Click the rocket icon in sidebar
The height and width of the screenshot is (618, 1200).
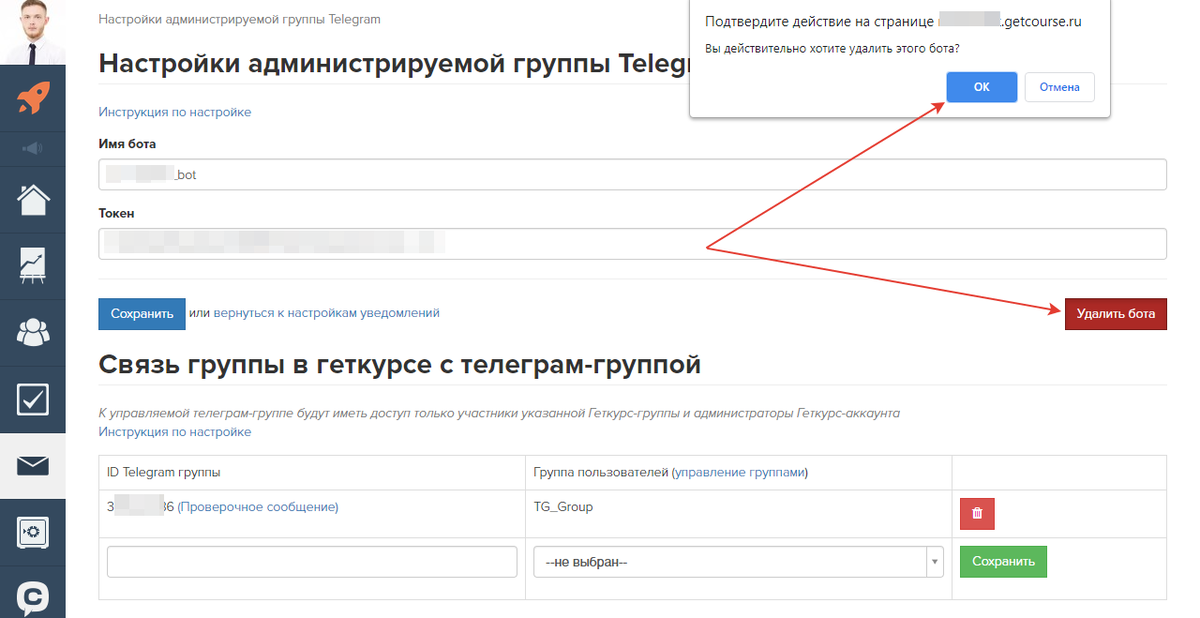33,97
